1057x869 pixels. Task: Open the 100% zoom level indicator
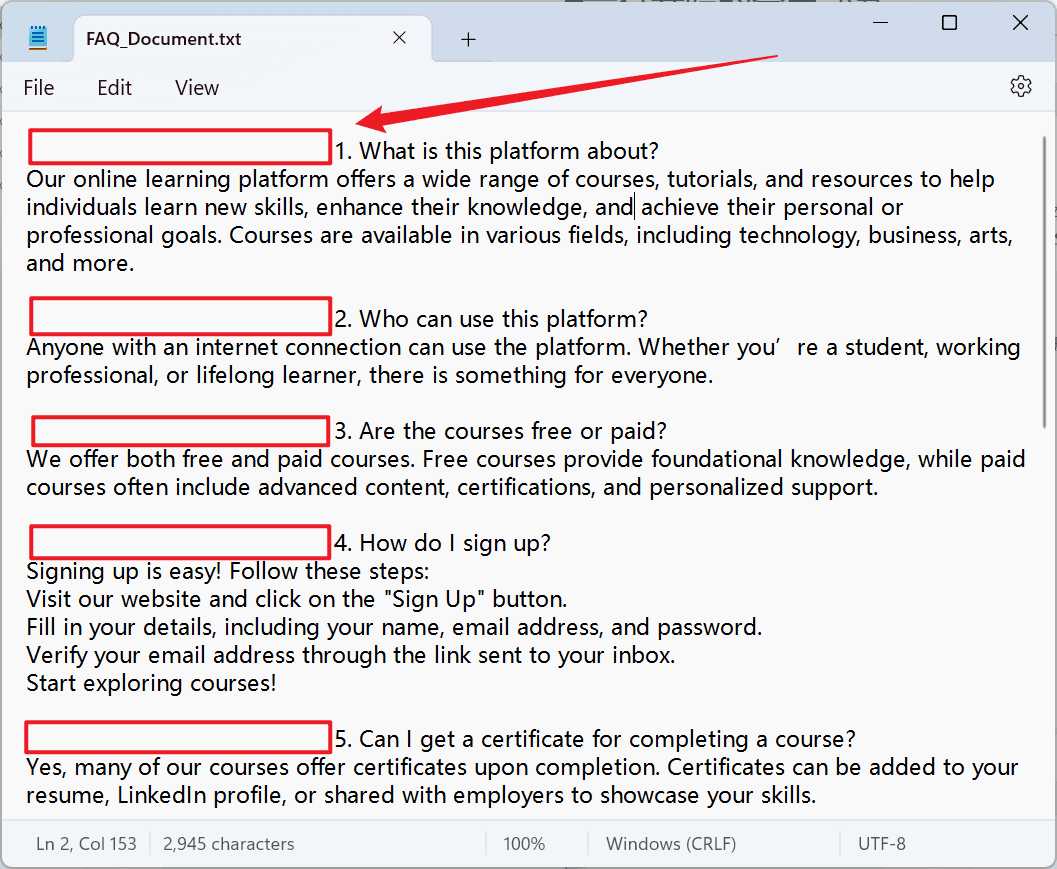(524, 844)
